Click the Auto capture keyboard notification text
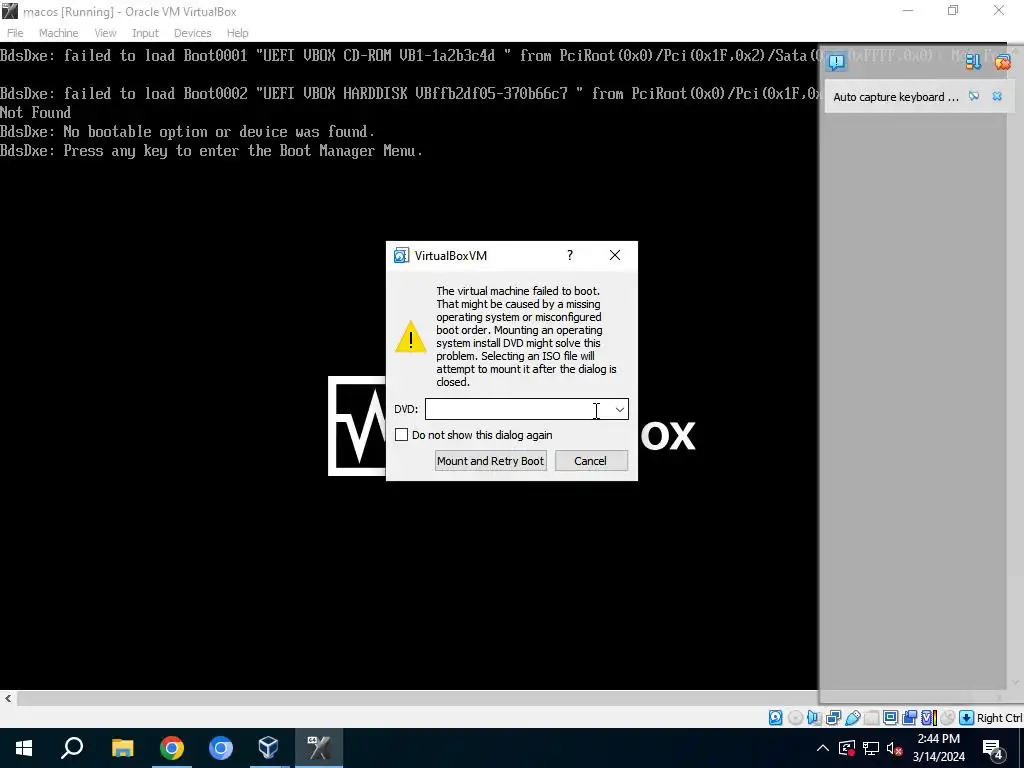The height and width of the screenshot is (768, 1024). pos(895,97)
